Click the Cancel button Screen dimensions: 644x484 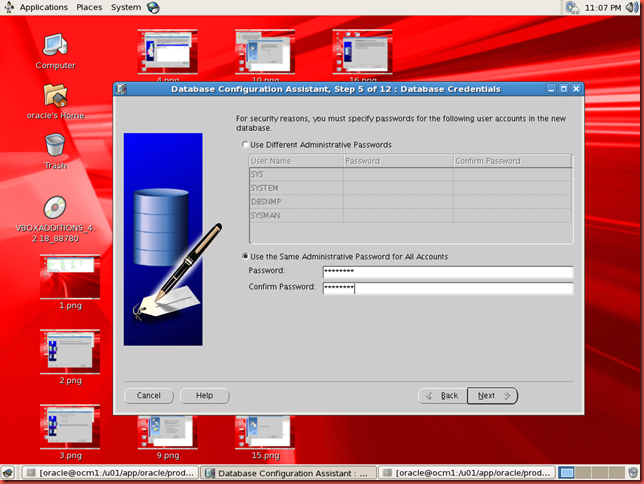[149, 396]
